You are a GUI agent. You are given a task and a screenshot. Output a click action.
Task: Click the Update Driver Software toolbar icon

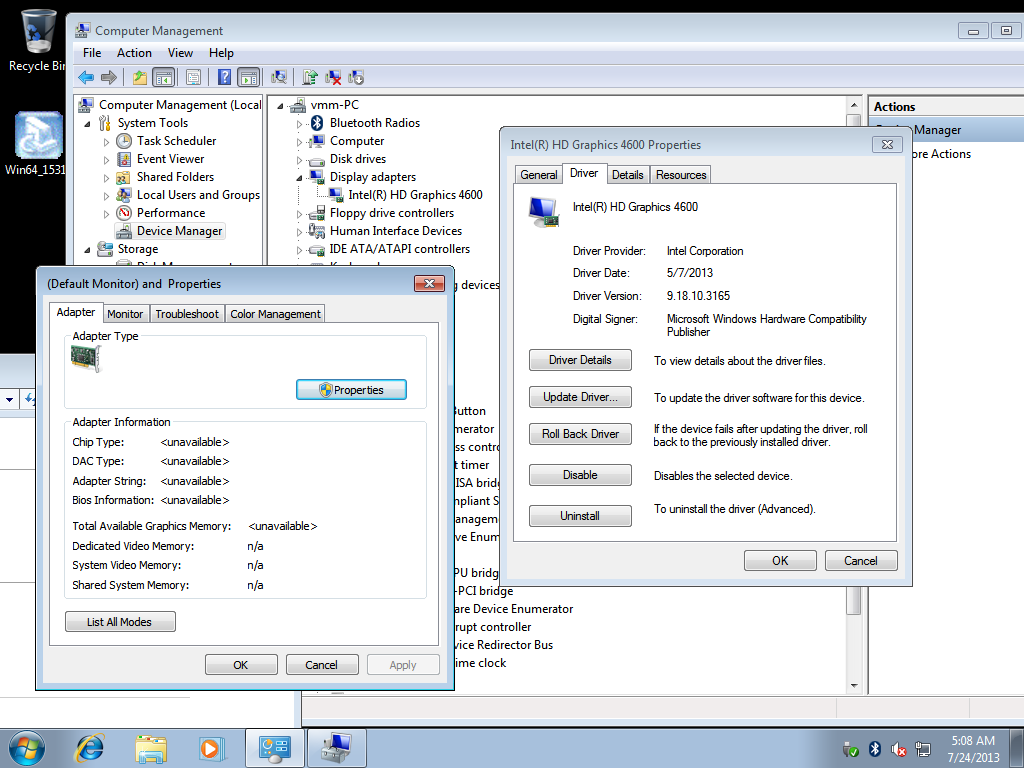coord(310,77)
